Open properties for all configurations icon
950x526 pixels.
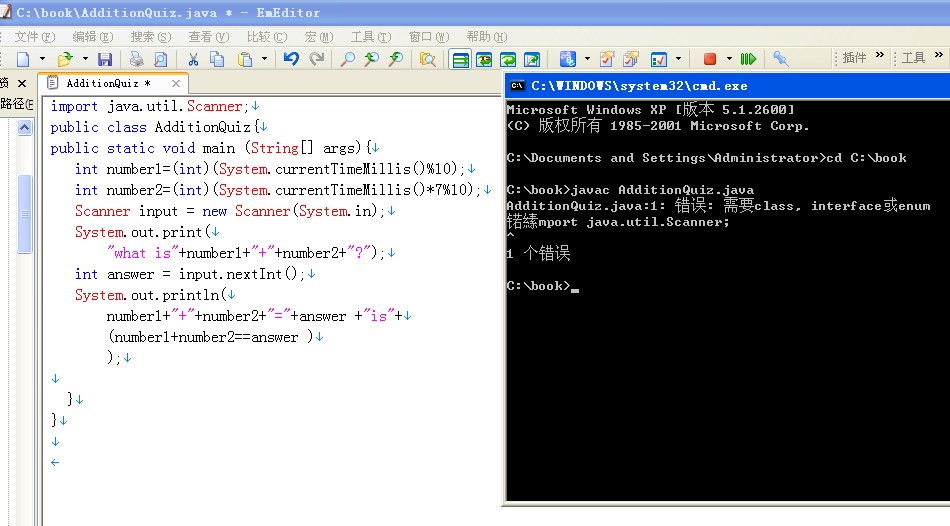[x=631, y=59]
